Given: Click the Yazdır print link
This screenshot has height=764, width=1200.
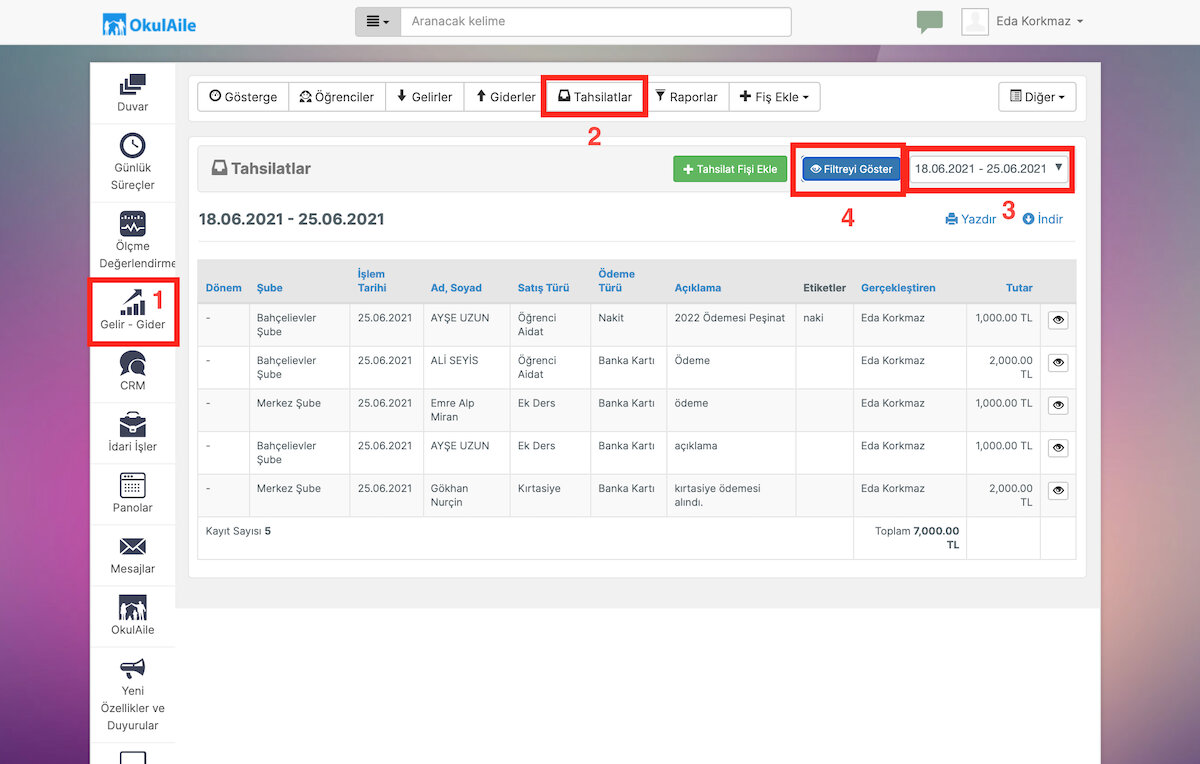Looking at the screenshot, I should point(970,219).
